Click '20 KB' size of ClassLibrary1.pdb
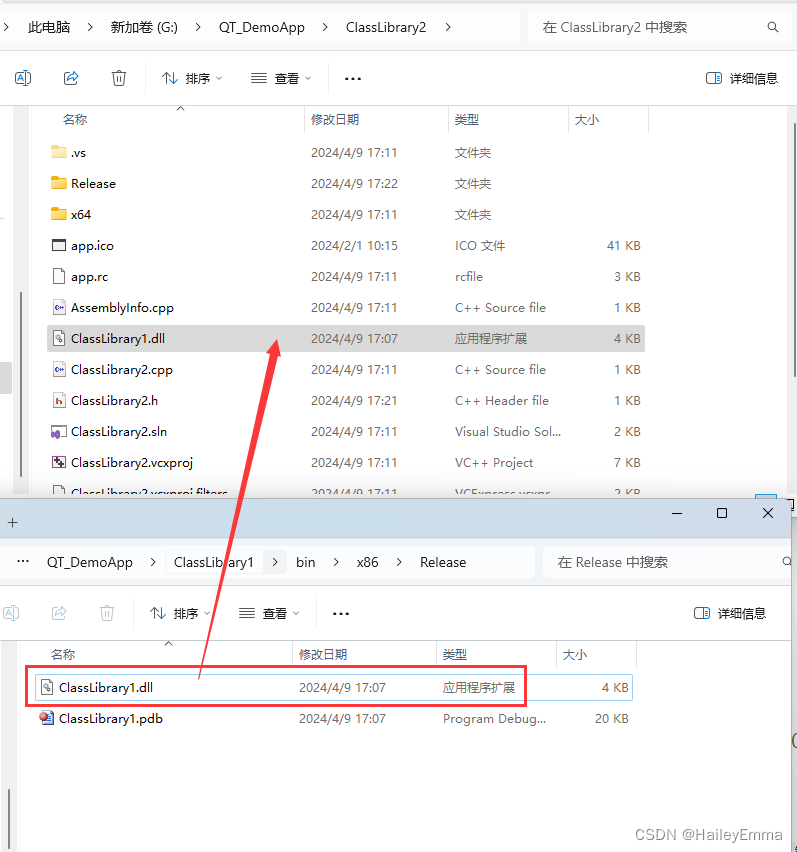The image size is (797, 852). point(612,718)
